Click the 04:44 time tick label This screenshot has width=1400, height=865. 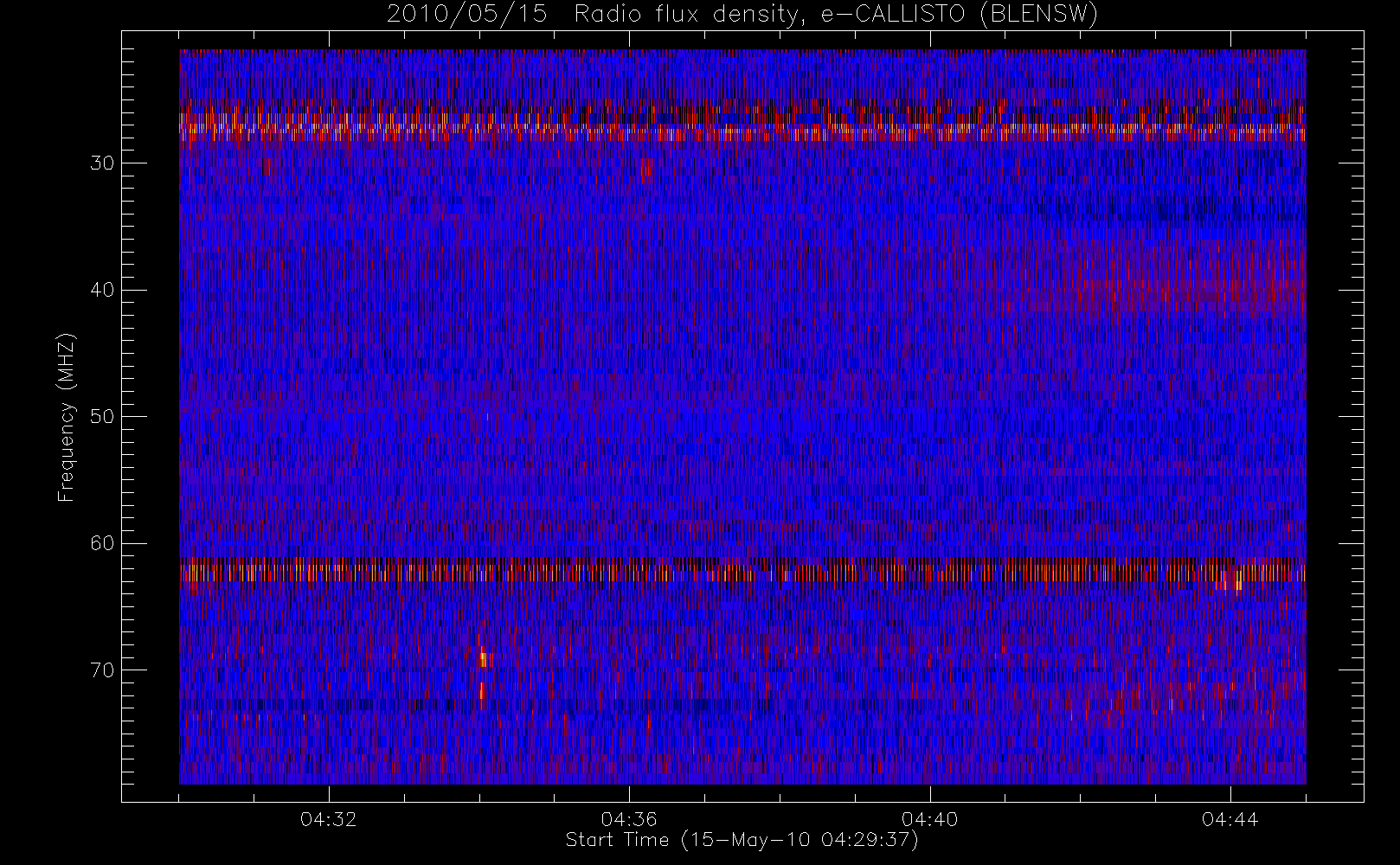click(x=1230, y=819)
